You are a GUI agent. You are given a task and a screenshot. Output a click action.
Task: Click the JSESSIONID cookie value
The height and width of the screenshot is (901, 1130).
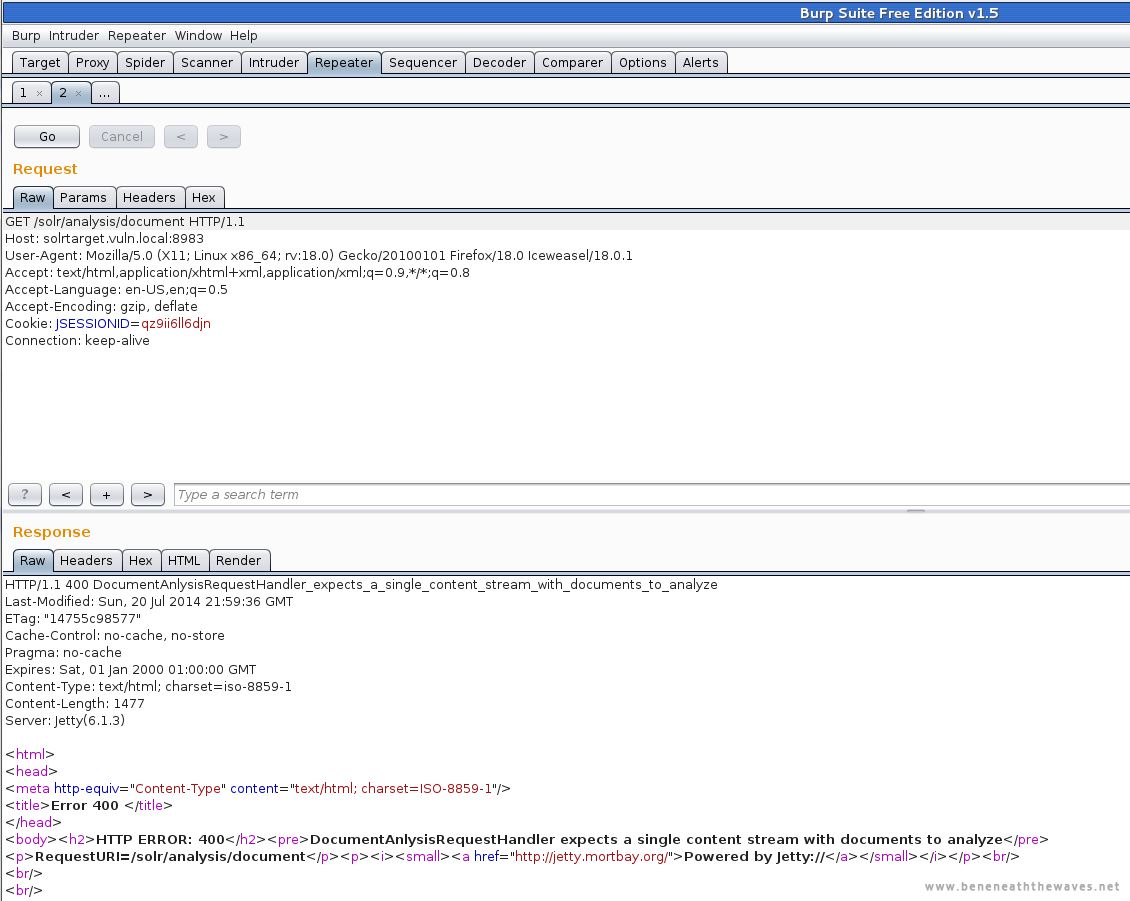176,324
